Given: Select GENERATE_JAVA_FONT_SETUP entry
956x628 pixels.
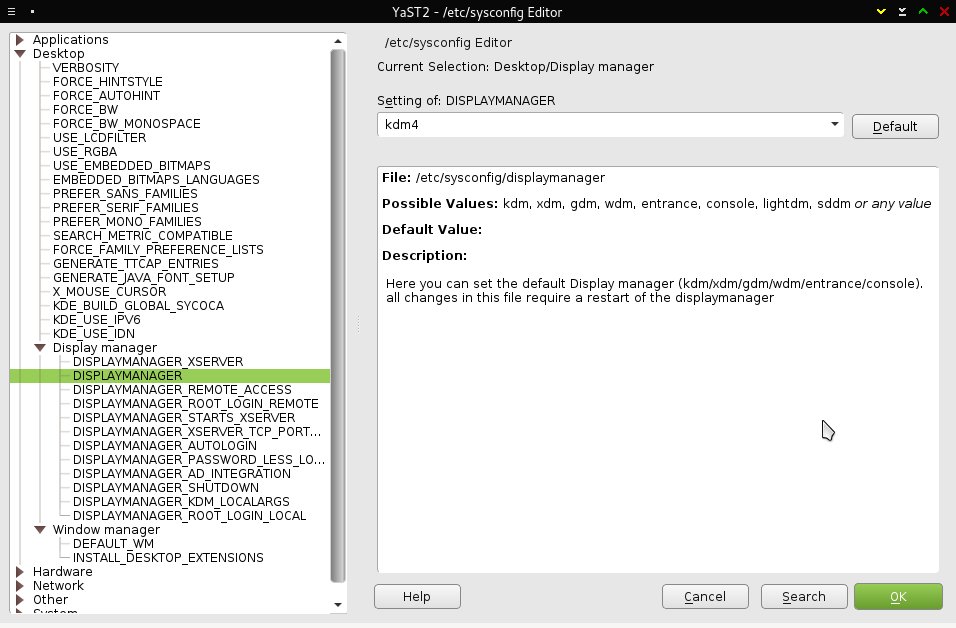Looking at the screenshot, I should pos(143,278).
